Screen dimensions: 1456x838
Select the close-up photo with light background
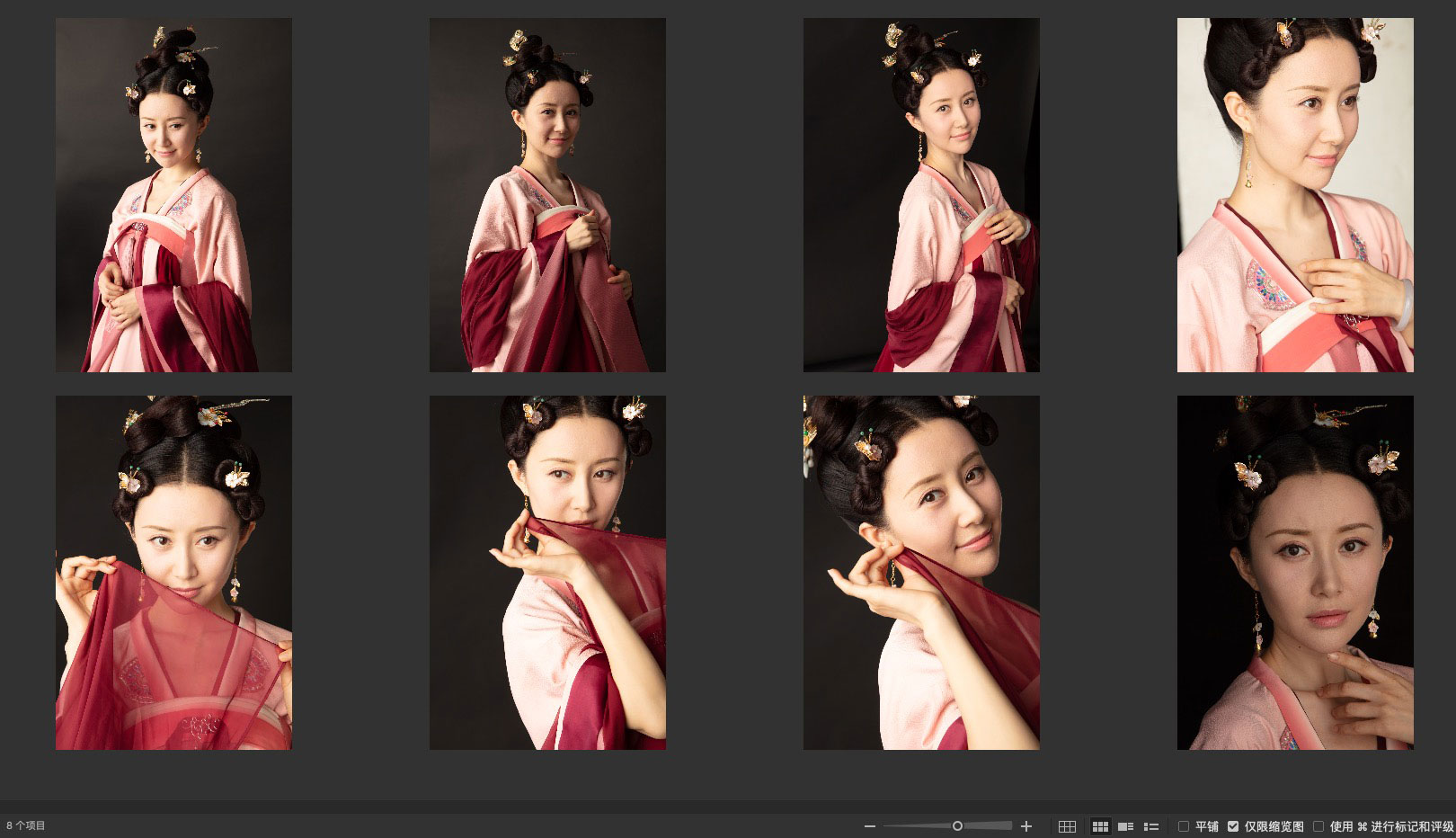[1295, 195]
